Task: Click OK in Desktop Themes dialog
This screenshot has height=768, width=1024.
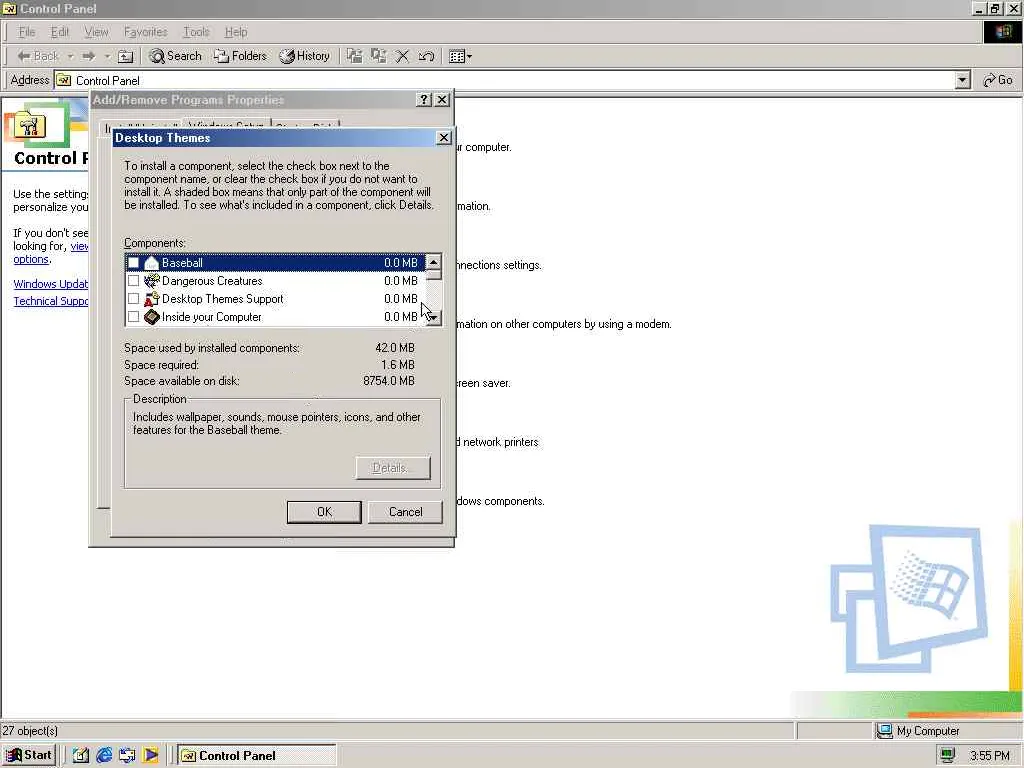Action: [x=324, y=512]
